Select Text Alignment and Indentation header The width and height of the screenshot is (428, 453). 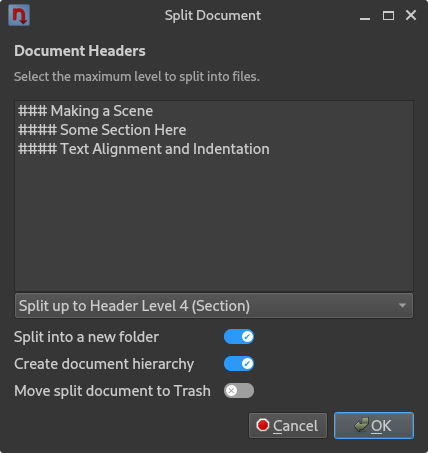[x=144, y=149]
